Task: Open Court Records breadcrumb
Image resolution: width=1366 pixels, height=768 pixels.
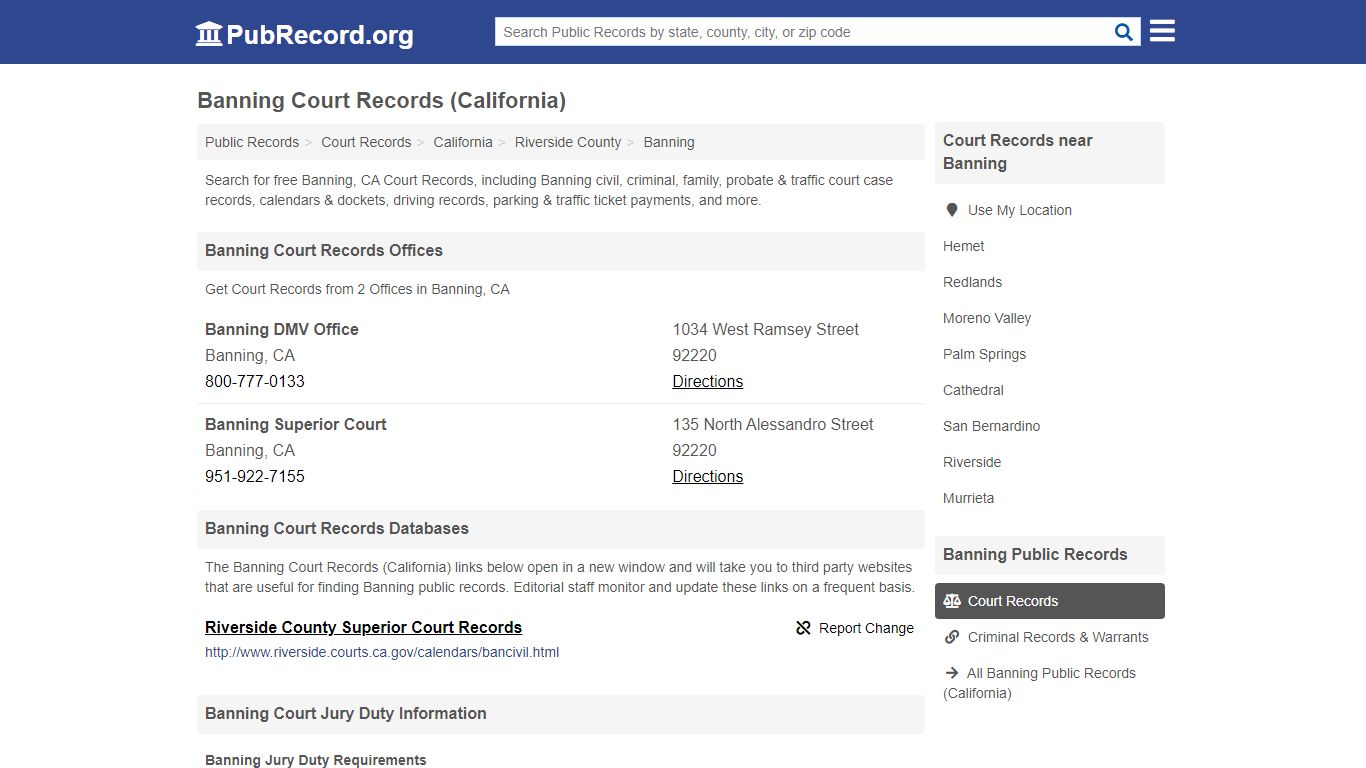Action: click(x=366, y=142)
